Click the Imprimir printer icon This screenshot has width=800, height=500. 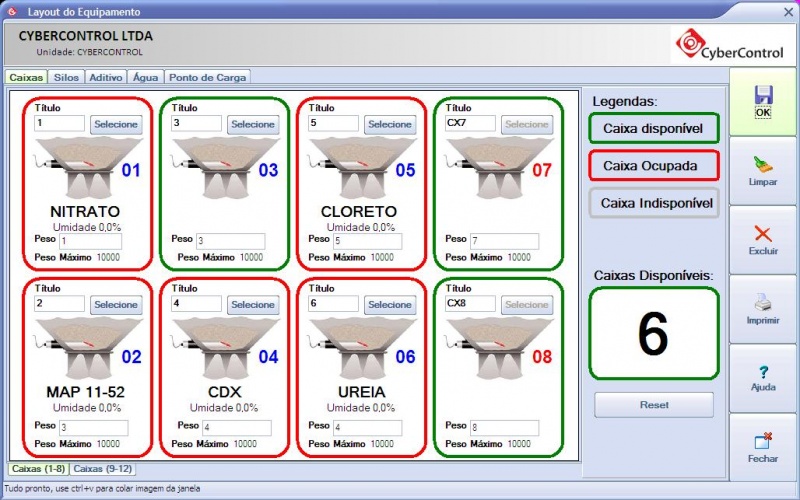point(763,303)
